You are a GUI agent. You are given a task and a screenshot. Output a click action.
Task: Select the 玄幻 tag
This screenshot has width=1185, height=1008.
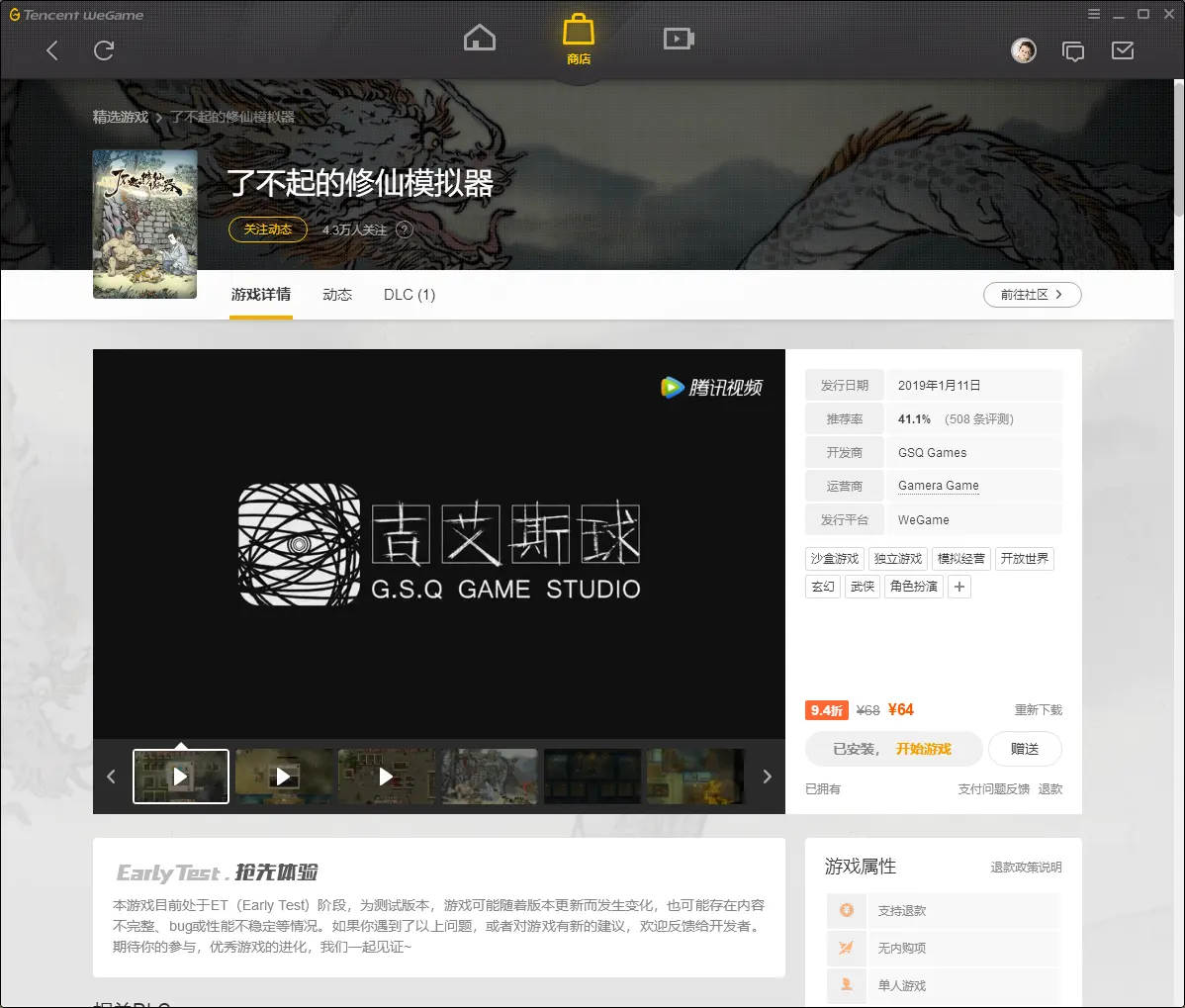tap(823, 587)
